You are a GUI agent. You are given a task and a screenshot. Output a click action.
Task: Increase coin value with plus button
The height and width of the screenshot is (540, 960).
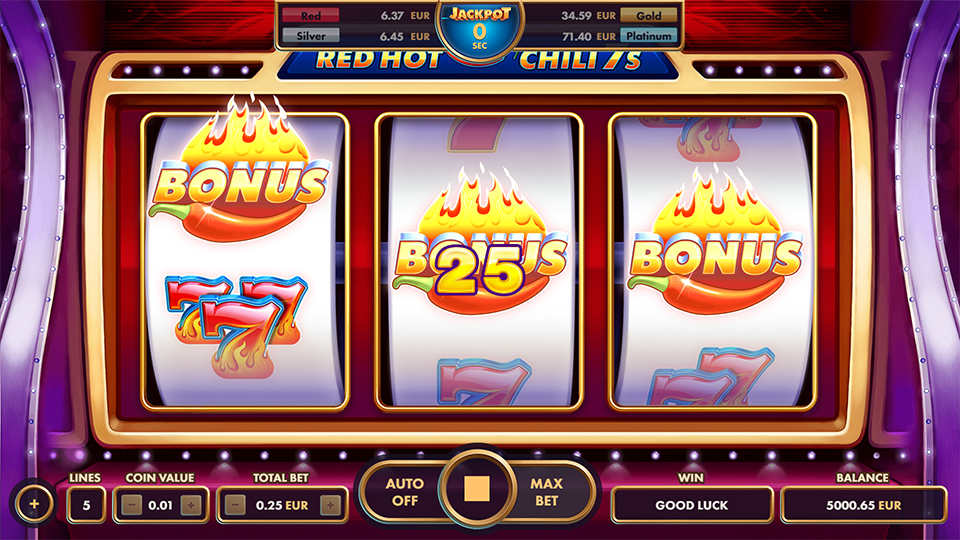[191, 505]
